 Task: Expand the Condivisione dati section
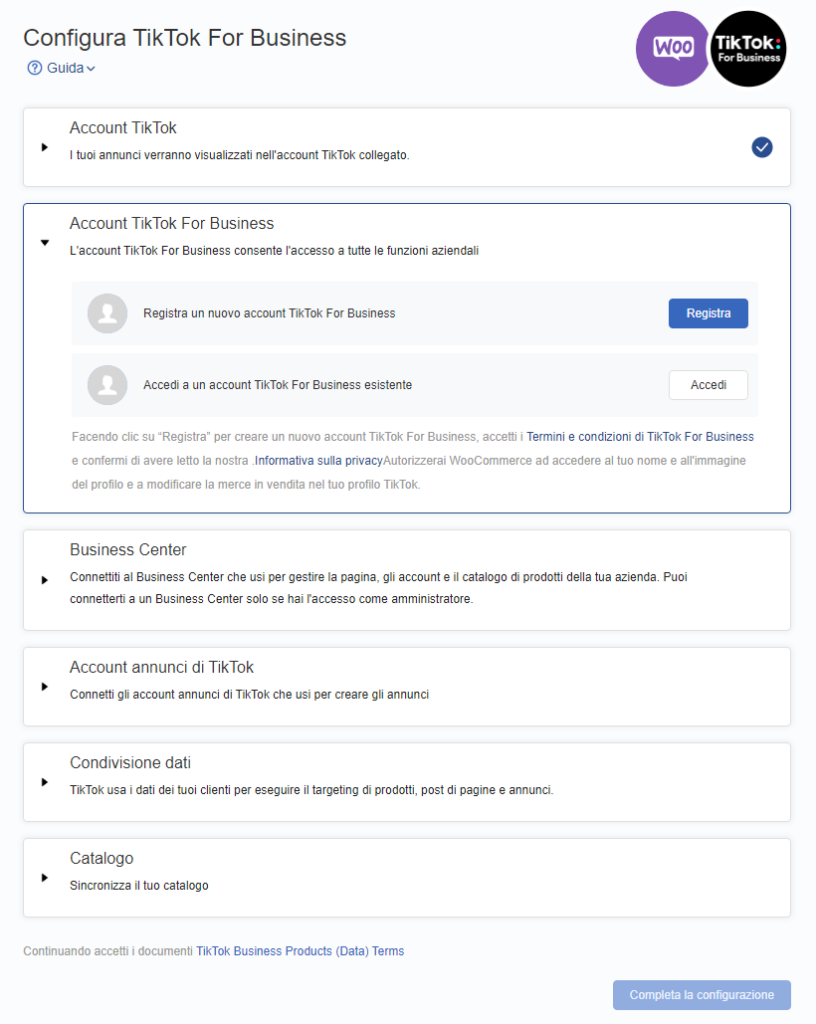(44, 782)
